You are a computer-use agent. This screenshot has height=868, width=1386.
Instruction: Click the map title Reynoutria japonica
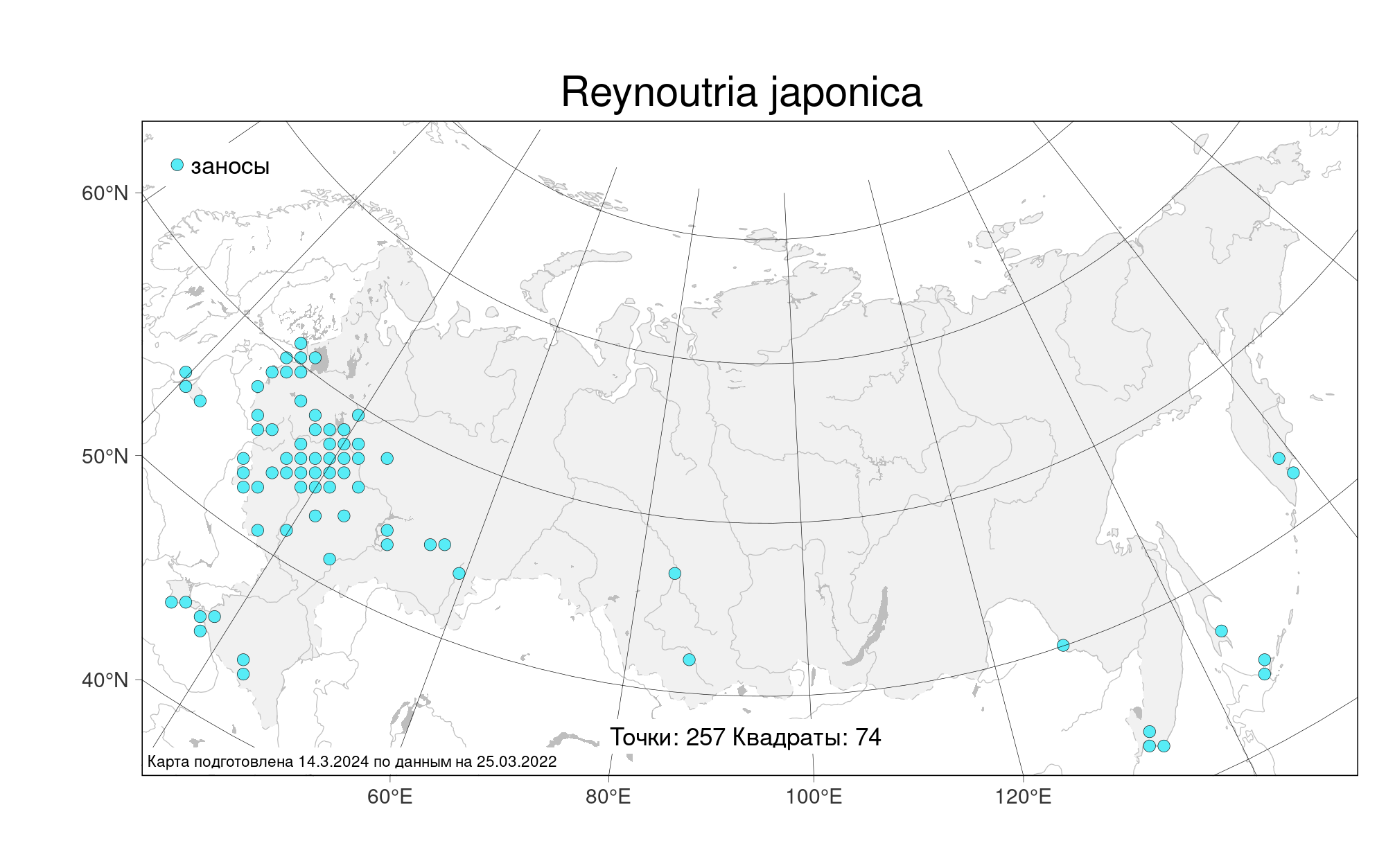[x=742, y=92]
